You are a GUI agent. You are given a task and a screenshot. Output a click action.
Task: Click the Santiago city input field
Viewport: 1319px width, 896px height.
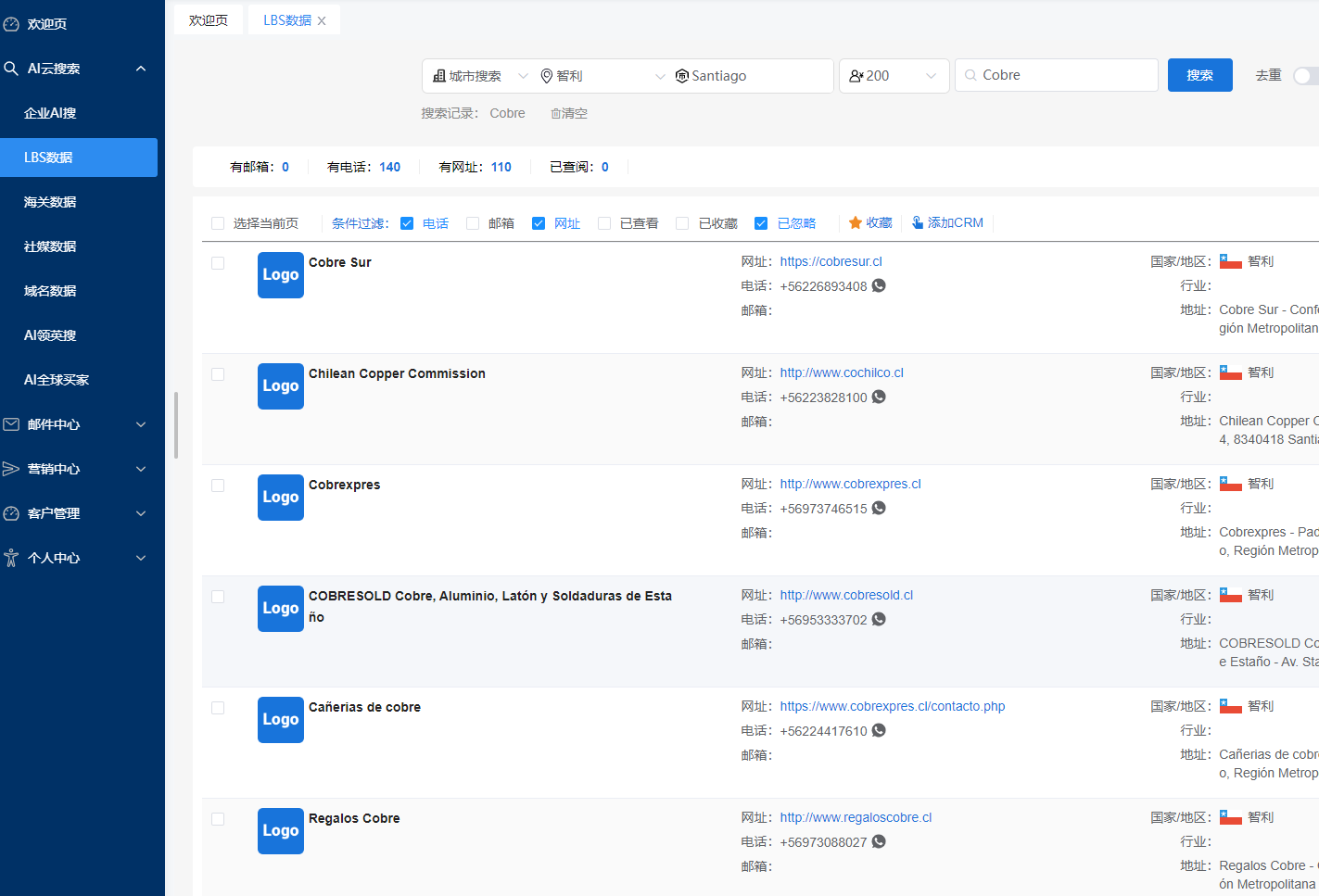click(753, 76)
